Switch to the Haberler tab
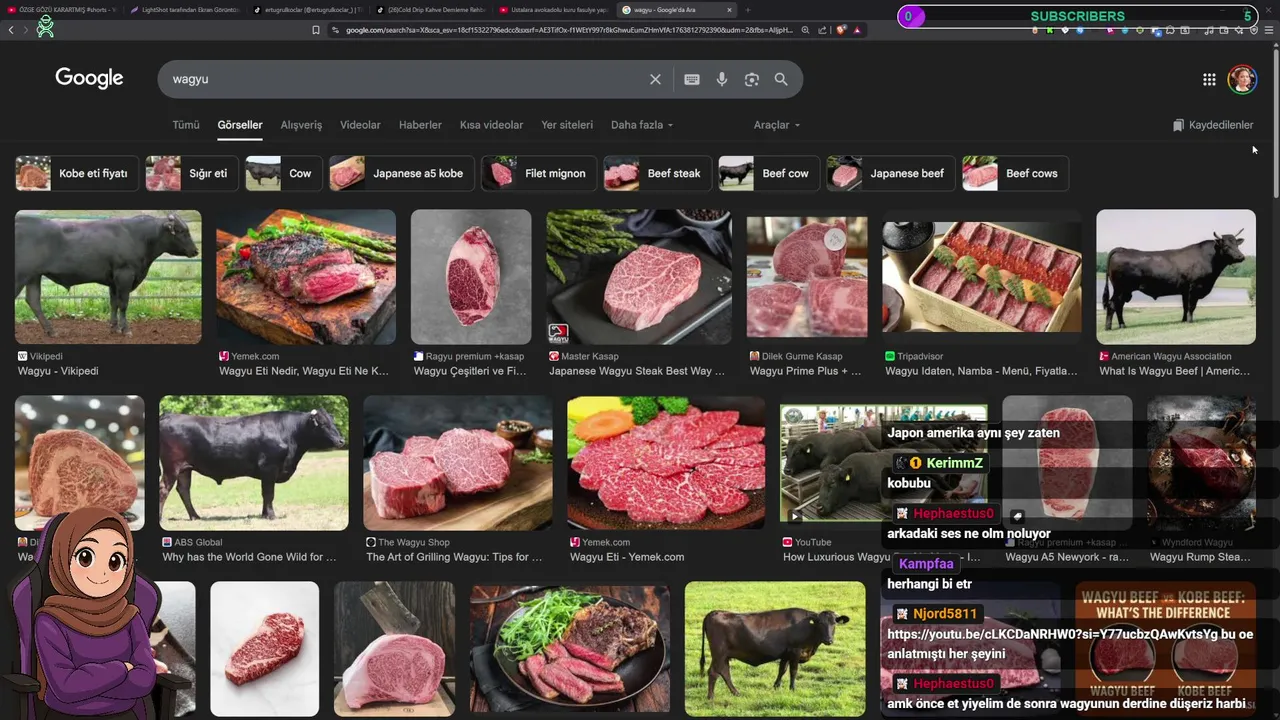 (x=420, y=125)
